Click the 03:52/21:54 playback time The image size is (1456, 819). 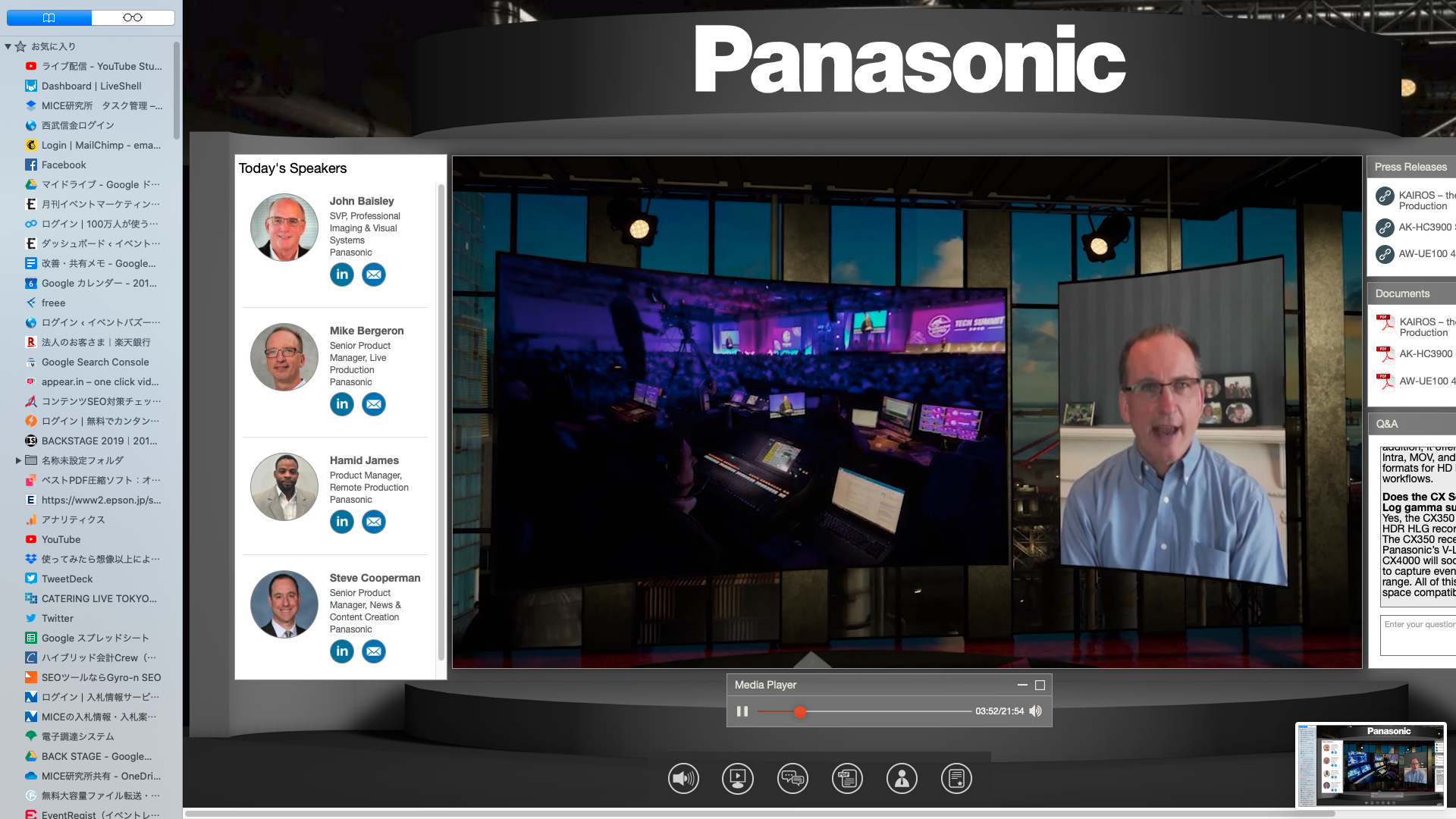pos(999,711)
